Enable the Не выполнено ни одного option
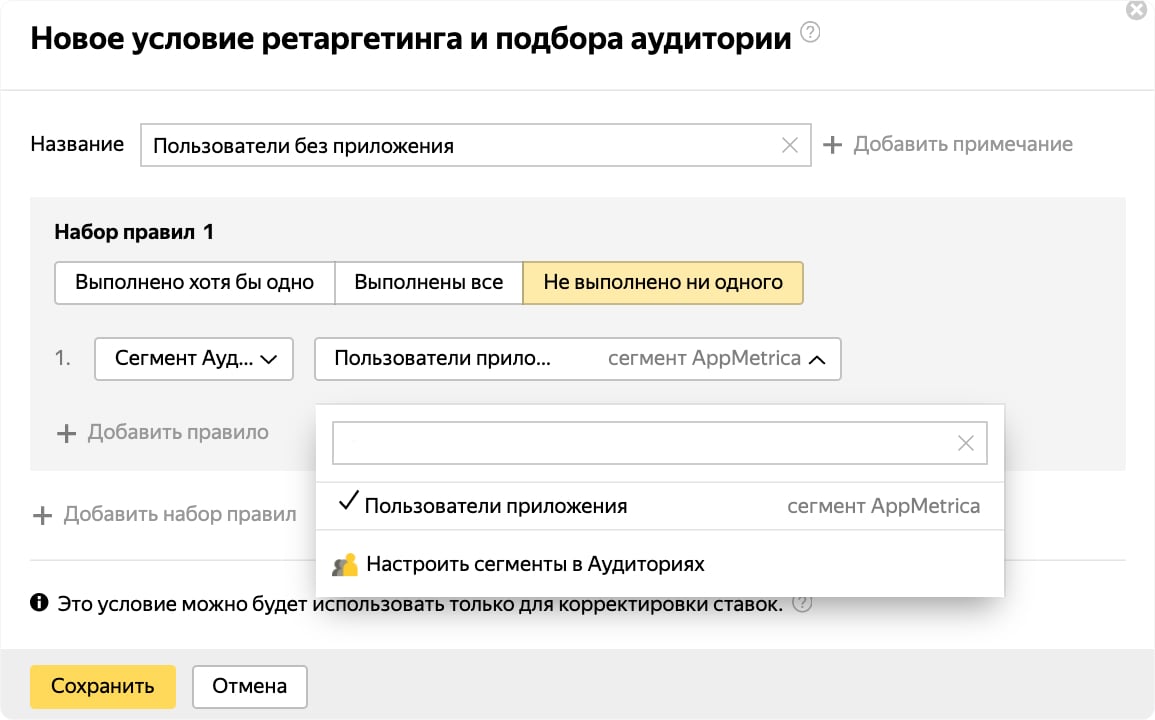 tap(662, 282)
